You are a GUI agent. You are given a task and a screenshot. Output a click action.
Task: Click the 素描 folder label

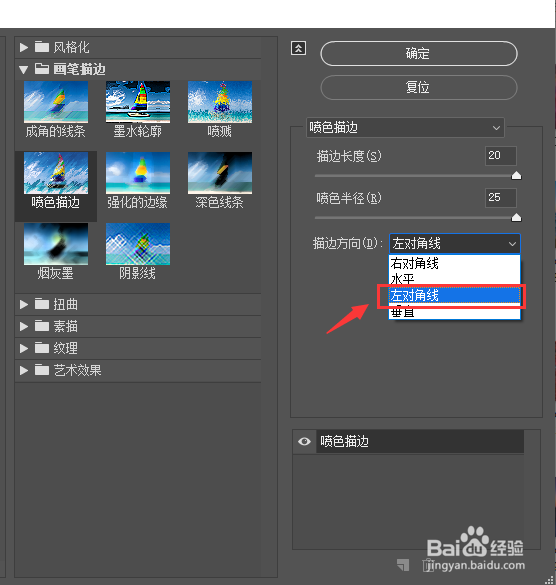tap(66, 326)
